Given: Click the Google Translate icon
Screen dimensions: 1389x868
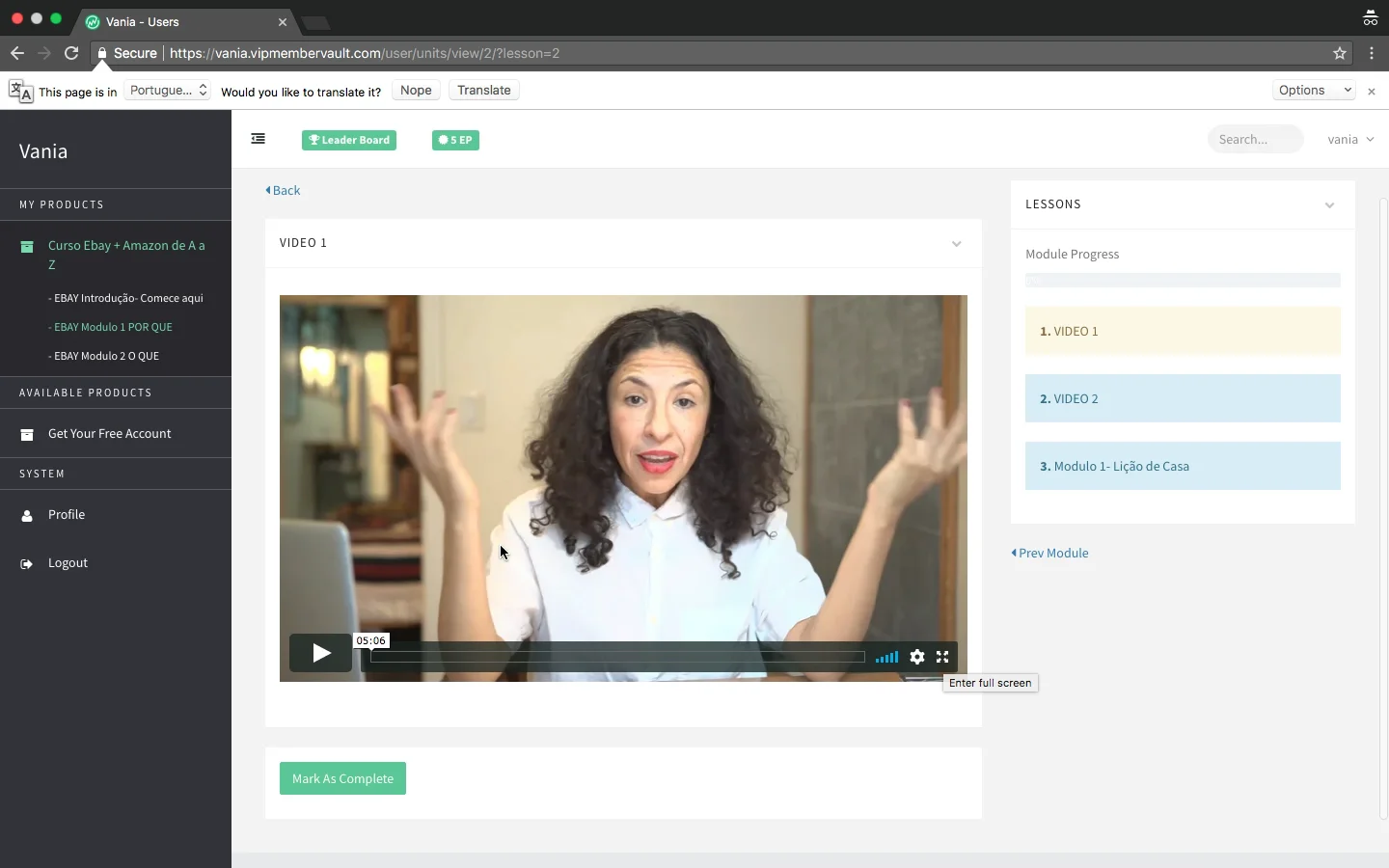Looking at the screenshot, I should [20, 91].
